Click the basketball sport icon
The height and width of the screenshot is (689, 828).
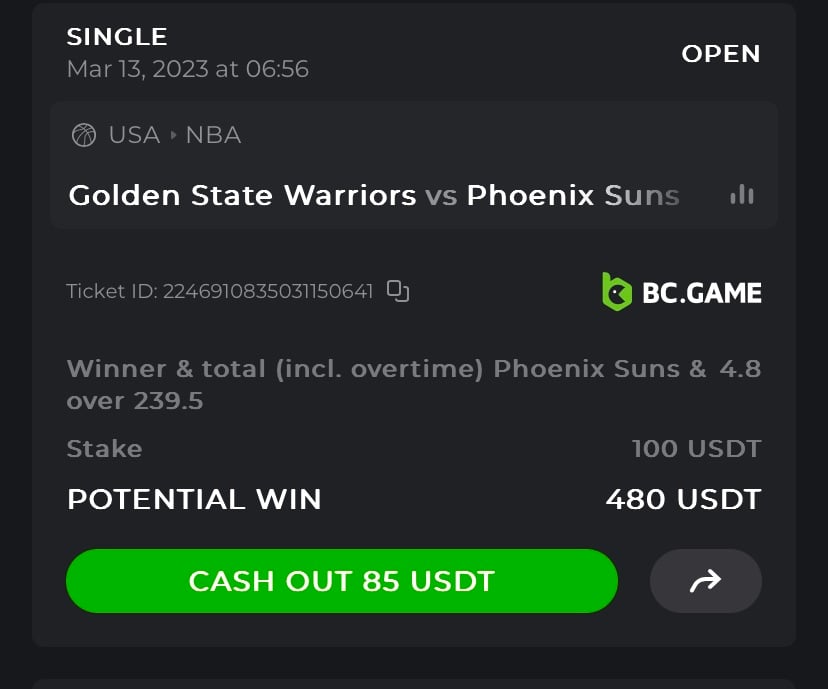83,135
